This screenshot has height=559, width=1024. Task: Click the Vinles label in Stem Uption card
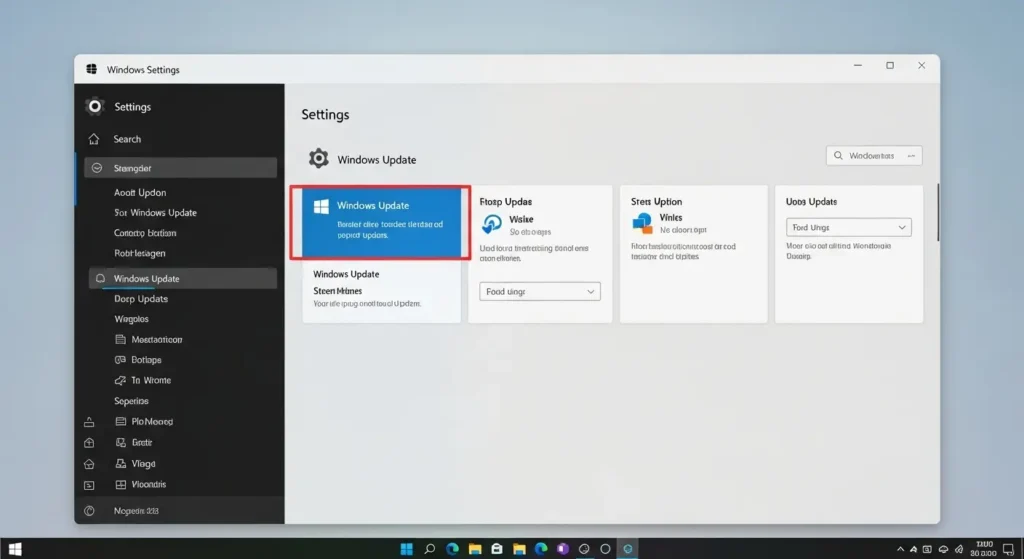pos(671,217)
